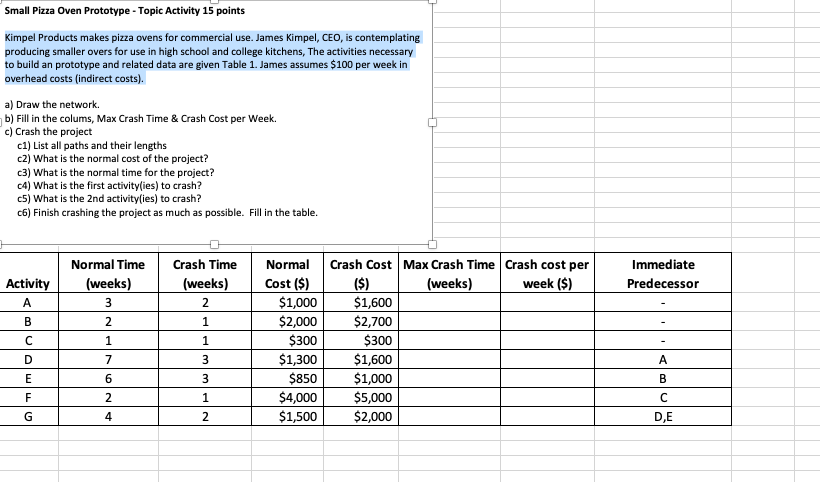Grab the text box right-middle resize handle
The height and width of the screenshot is (482, 820).
432,122
